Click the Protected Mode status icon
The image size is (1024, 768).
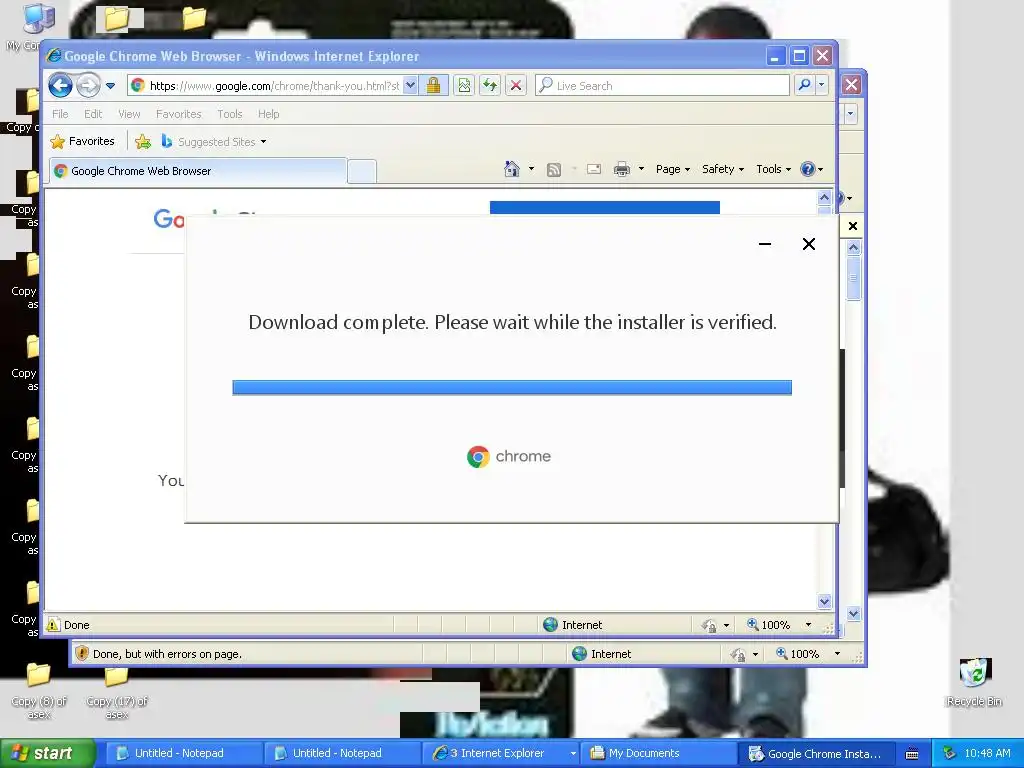tap(709, 626)
